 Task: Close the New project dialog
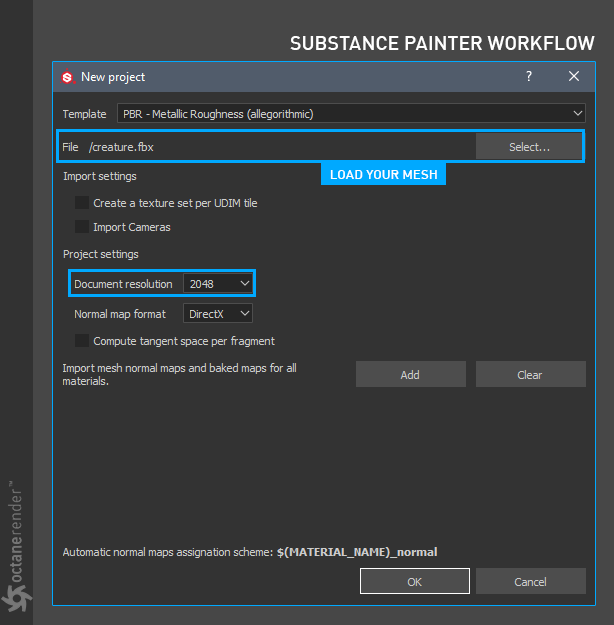pyautogui.click(x=574, y=76)
